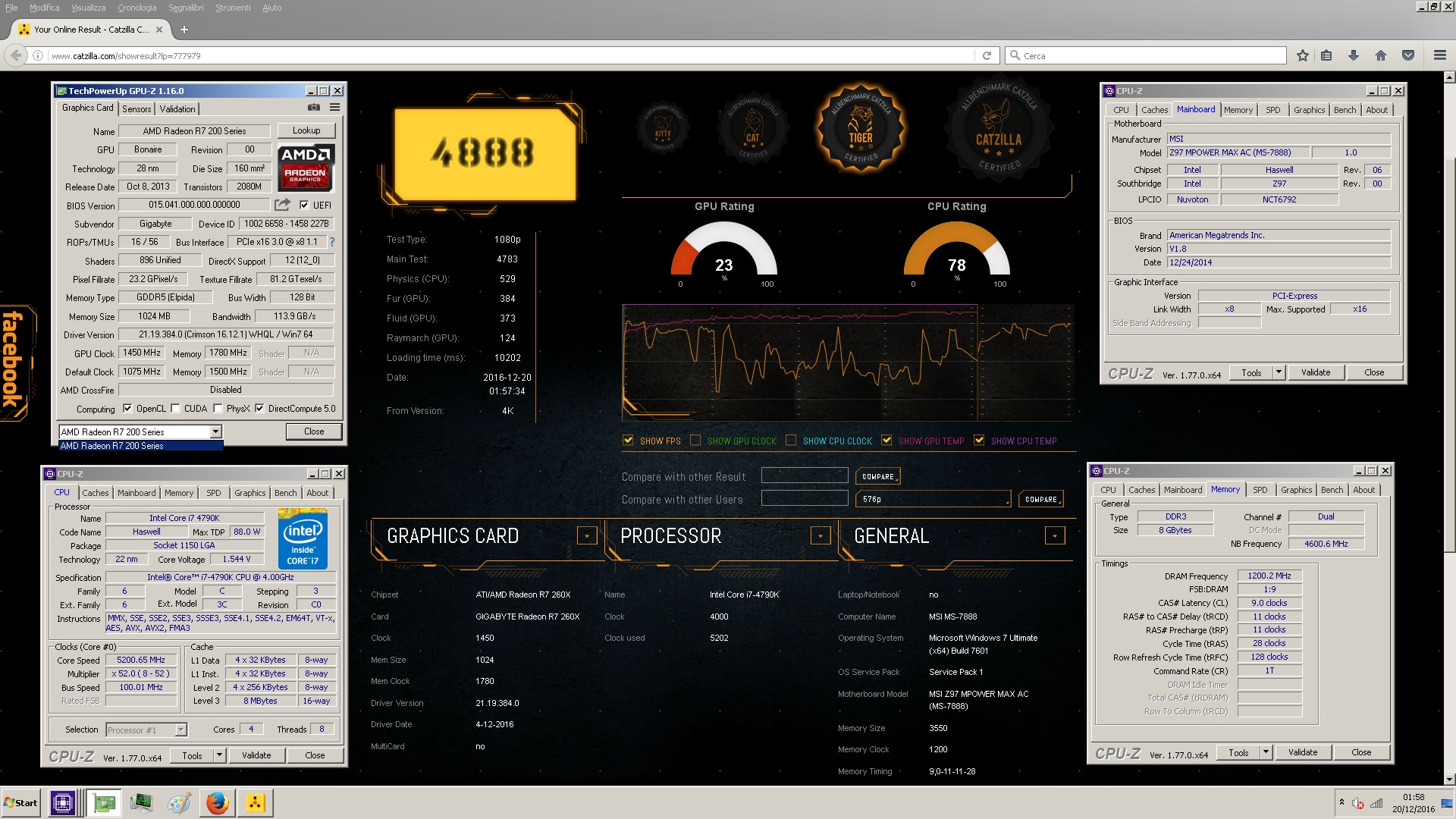Show bookmarks library list icon
The width and height of the screenshot is (1456, 819).
point(1326,55)
